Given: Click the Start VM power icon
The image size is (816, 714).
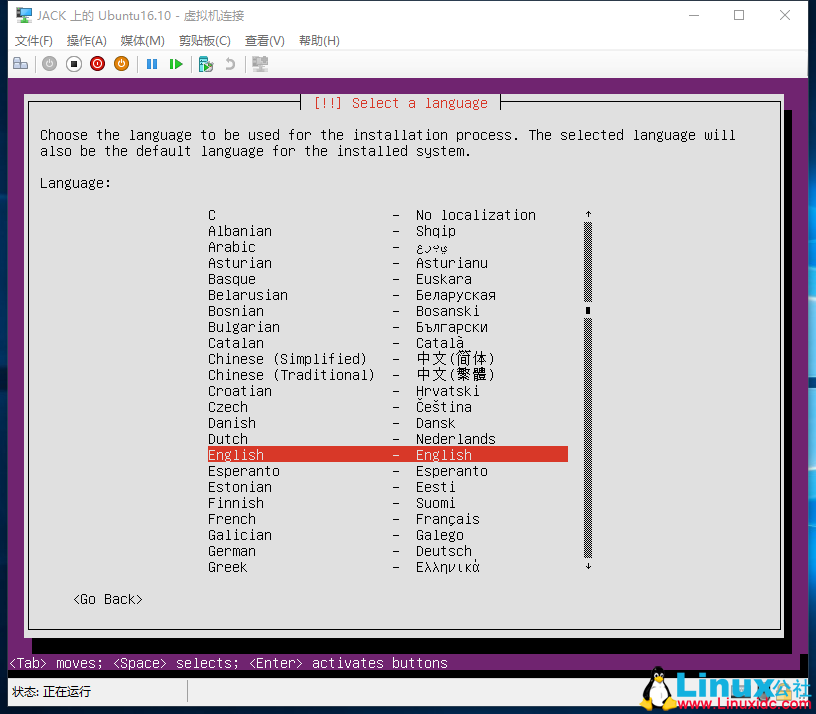Looking at the screenshot, I should 49,63.
